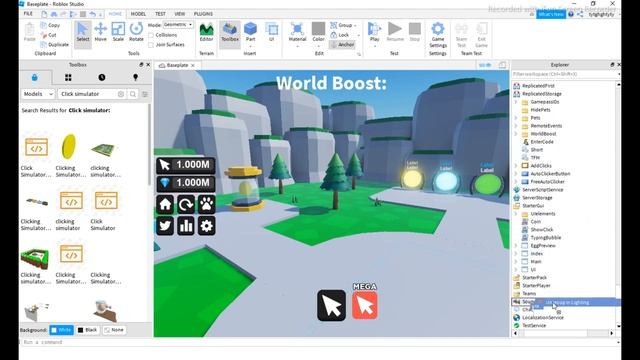Switch to the MODEL ribbon tab
The image size is (640, 360).
tap(138, 14)
